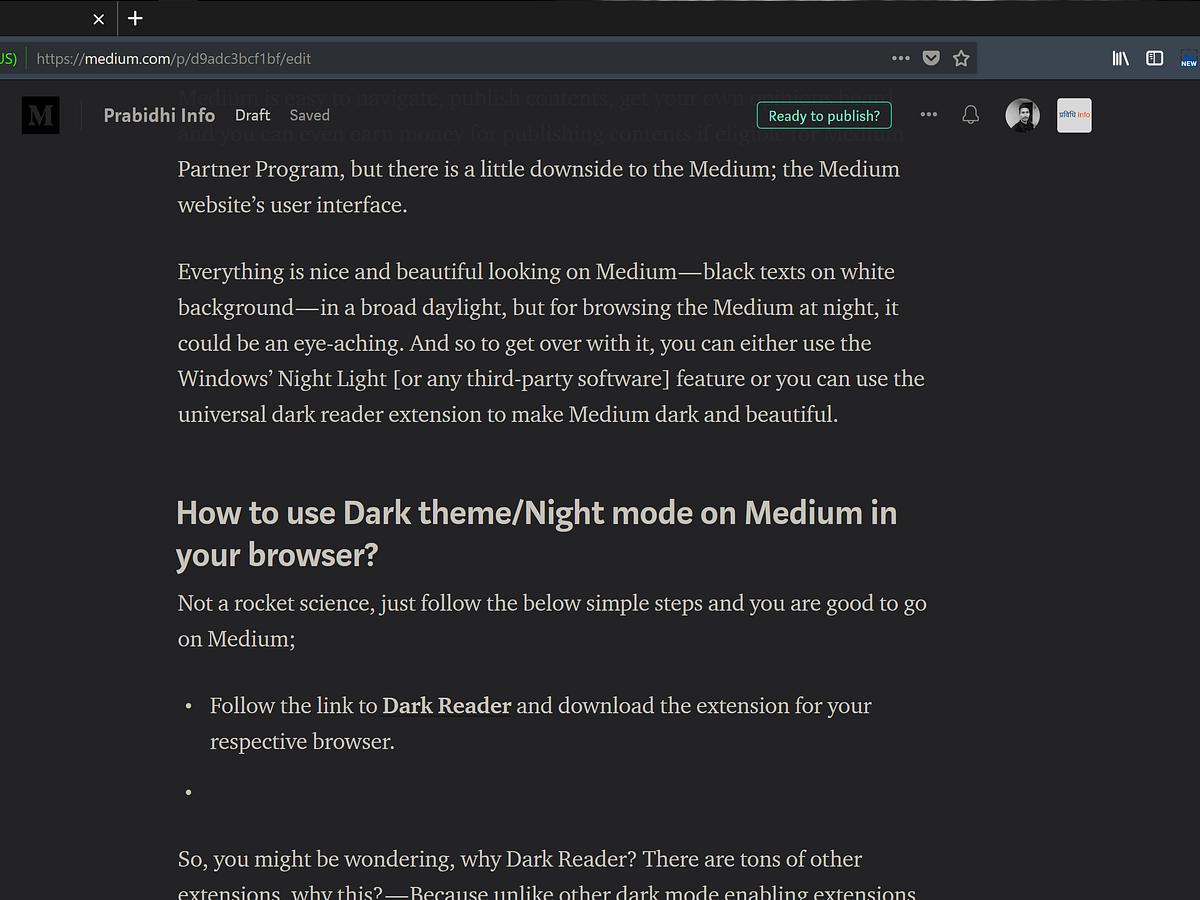Open notifications bell
The height and width of the screenshot is (900, 1200).
(x=970, y=115)
